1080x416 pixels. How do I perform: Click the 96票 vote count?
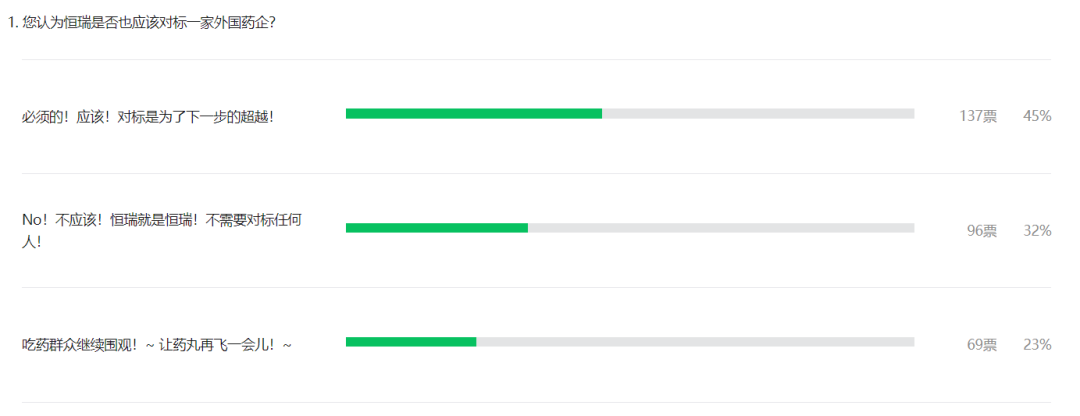[x=982, y=231]
